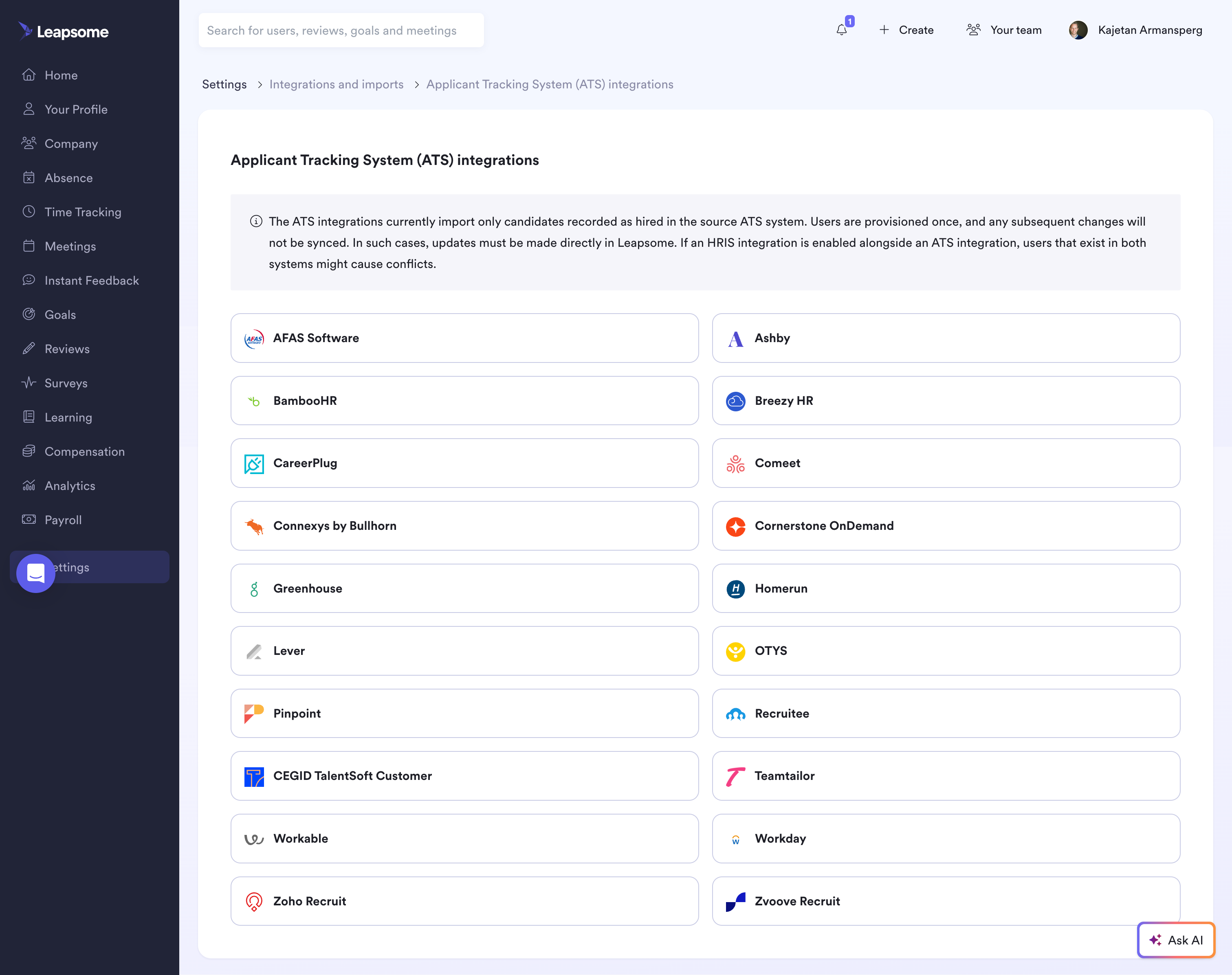Viewport: 1232px width, 975px height.
Task: Click the Company people icon
Action: (29, 143)
